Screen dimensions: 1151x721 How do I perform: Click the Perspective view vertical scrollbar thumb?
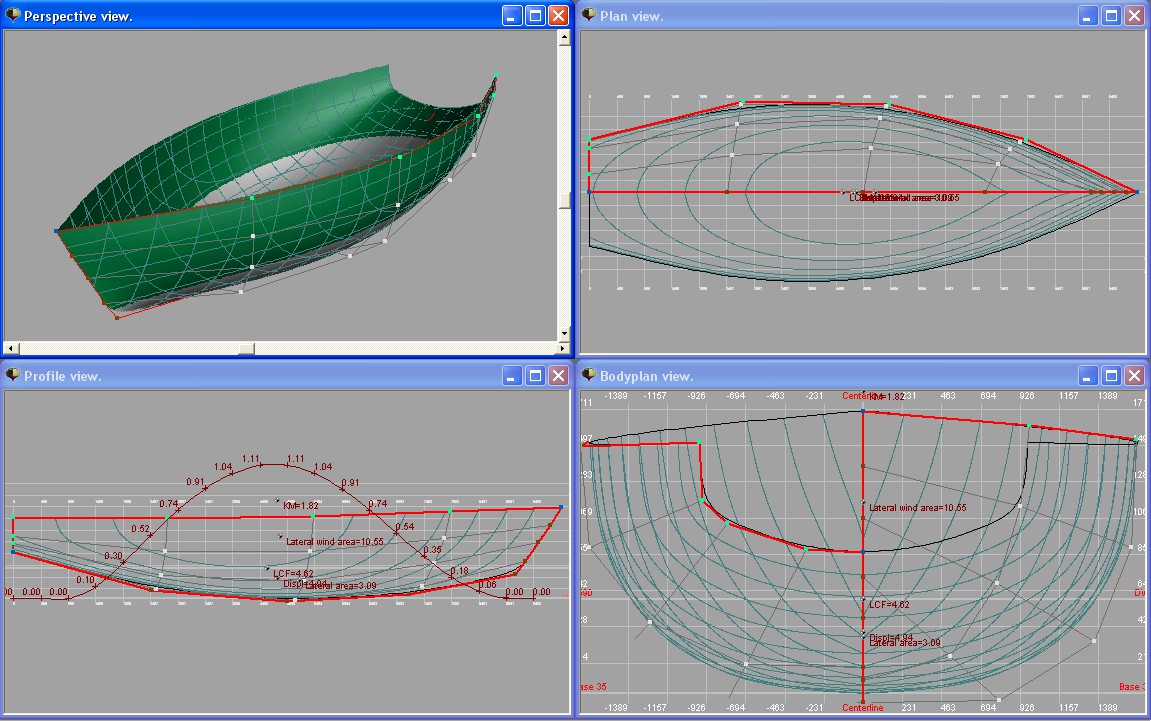pyautogui.click(x=564, y=200)
